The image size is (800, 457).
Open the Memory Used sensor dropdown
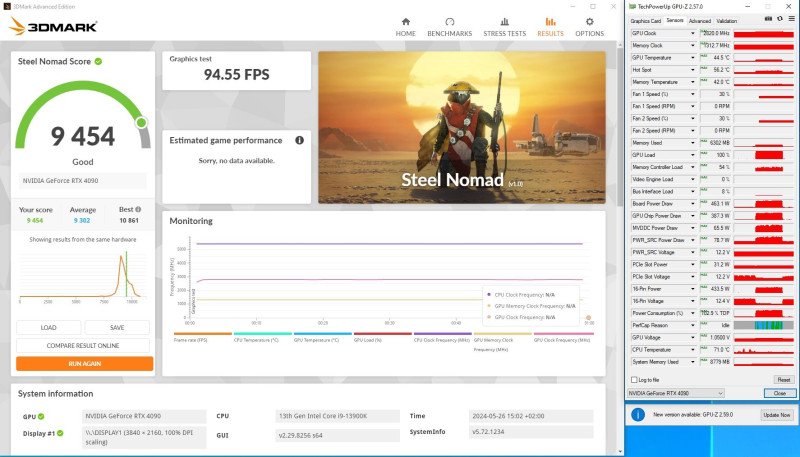pos(692,143)
